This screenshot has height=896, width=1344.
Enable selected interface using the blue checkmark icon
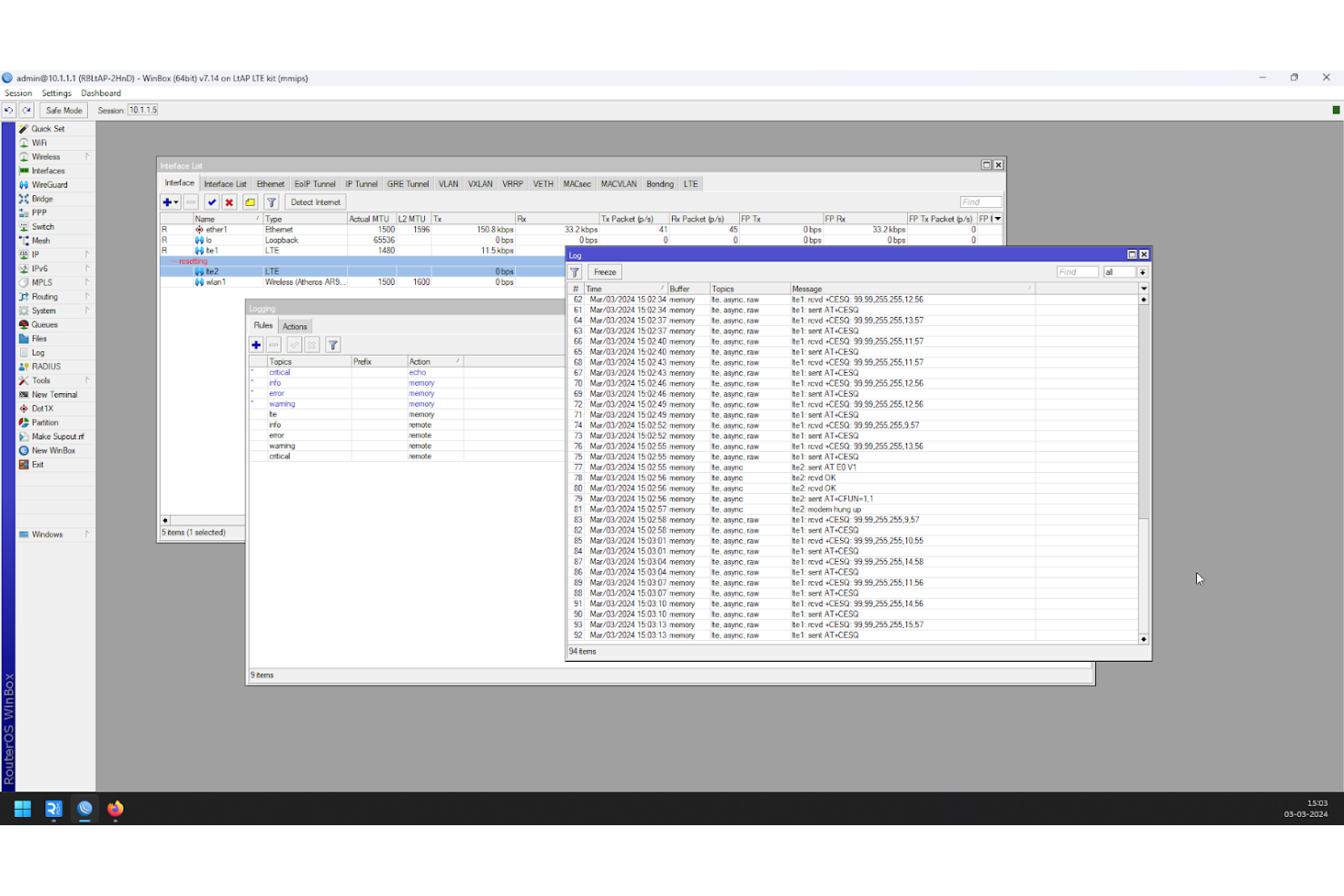212,202
